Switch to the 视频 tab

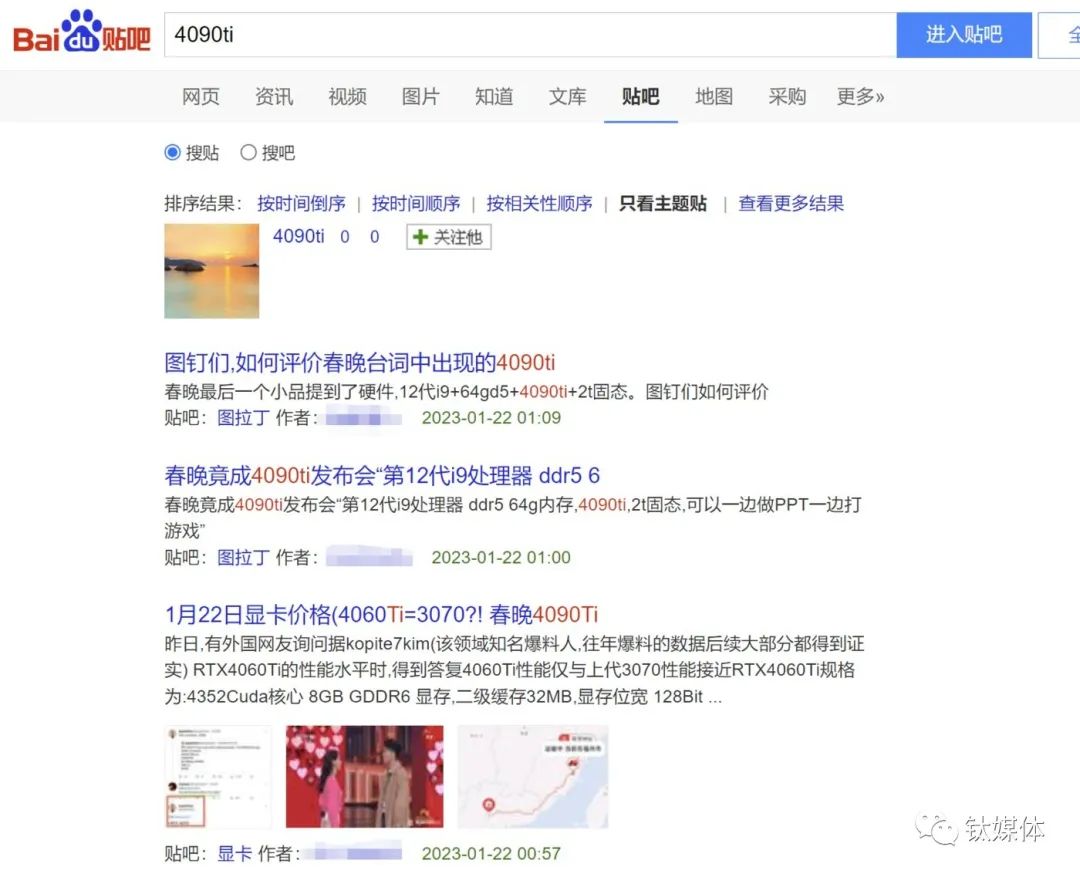click(347, 96)
